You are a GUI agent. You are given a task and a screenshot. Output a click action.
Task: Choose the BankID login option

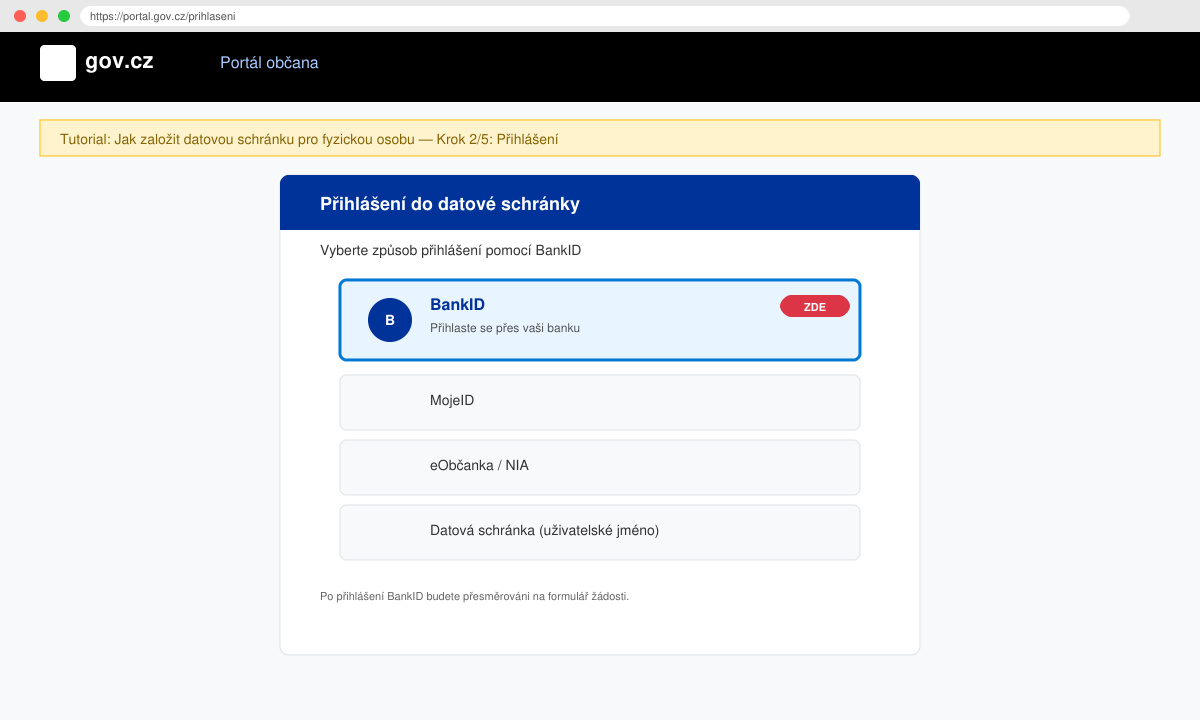(x=600, y=320)
